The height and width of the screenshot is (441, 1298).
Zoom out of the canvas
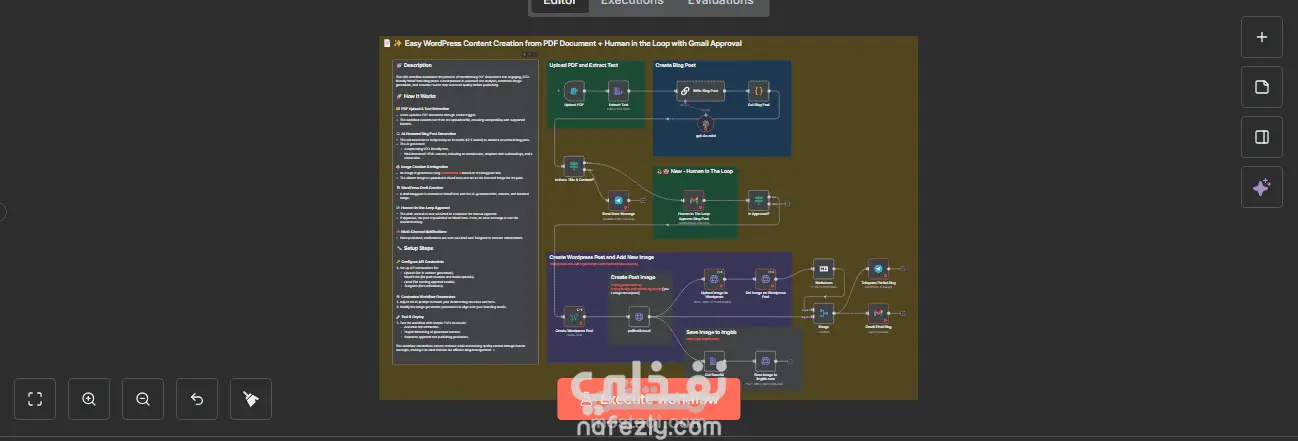pos(143,399)
